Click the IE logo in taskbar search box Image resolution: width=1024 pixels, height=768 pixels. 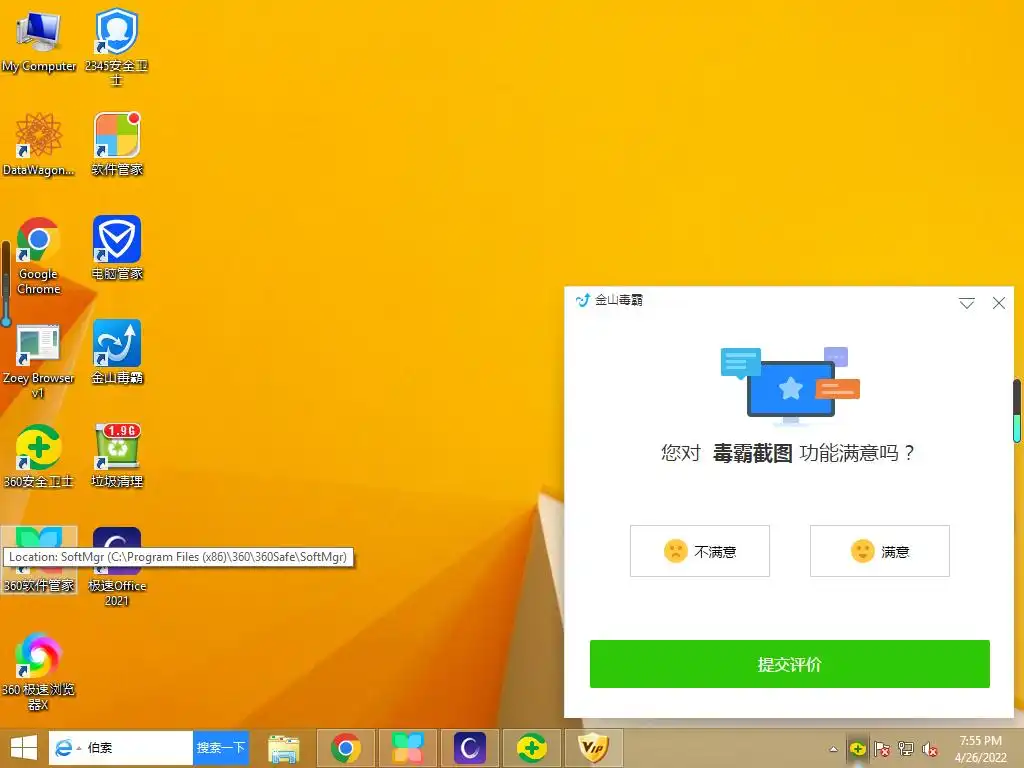64,748
